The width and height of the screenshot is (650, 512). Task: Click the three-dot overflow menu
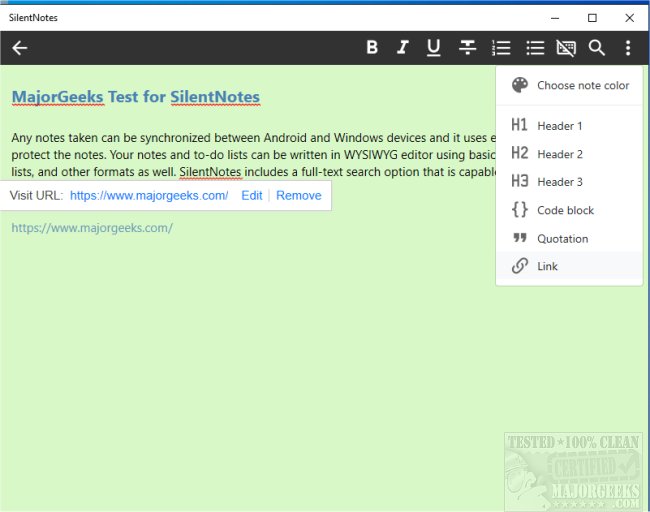(628, 48)
